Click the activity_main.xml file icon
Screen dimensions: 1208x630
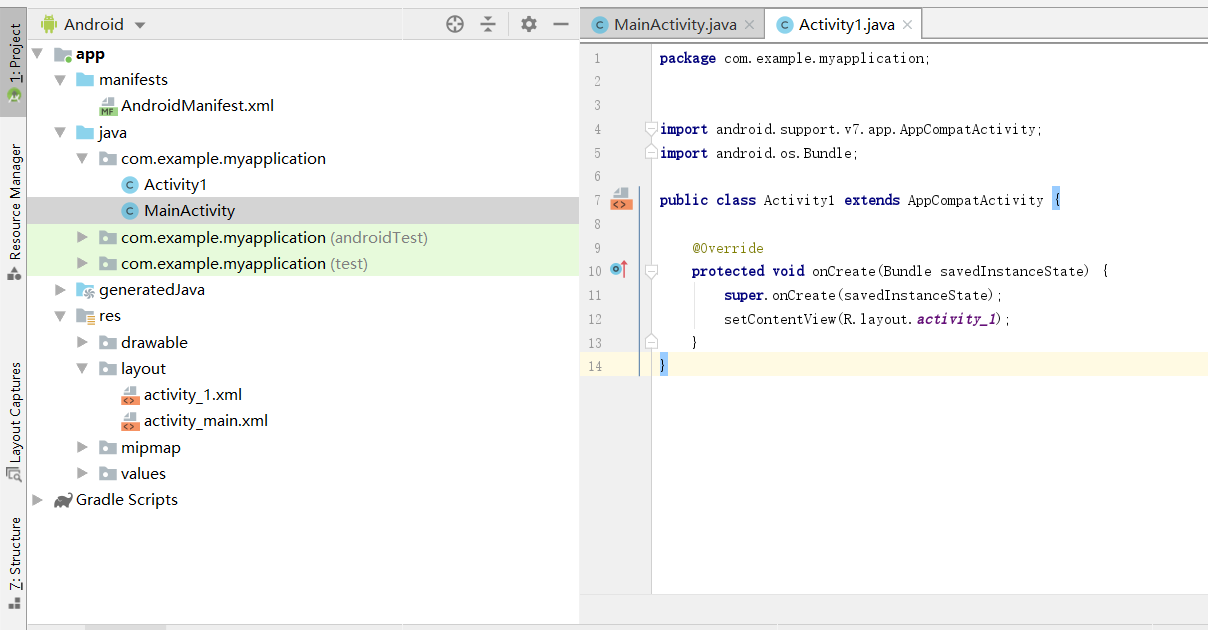[130, 421]
